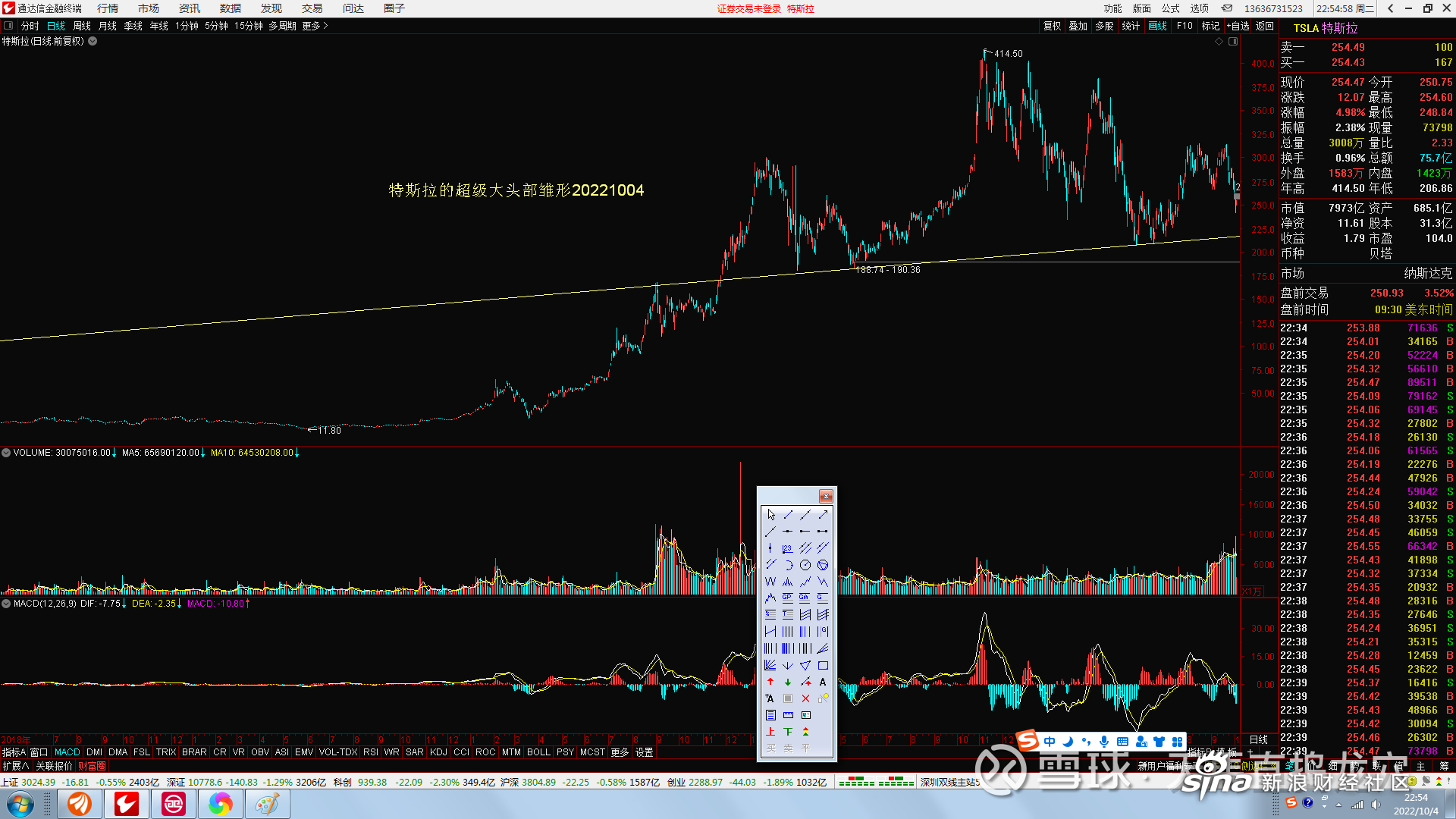
Task: Select the arrow pointer tool in drawing toolbox
Action: 770,514
